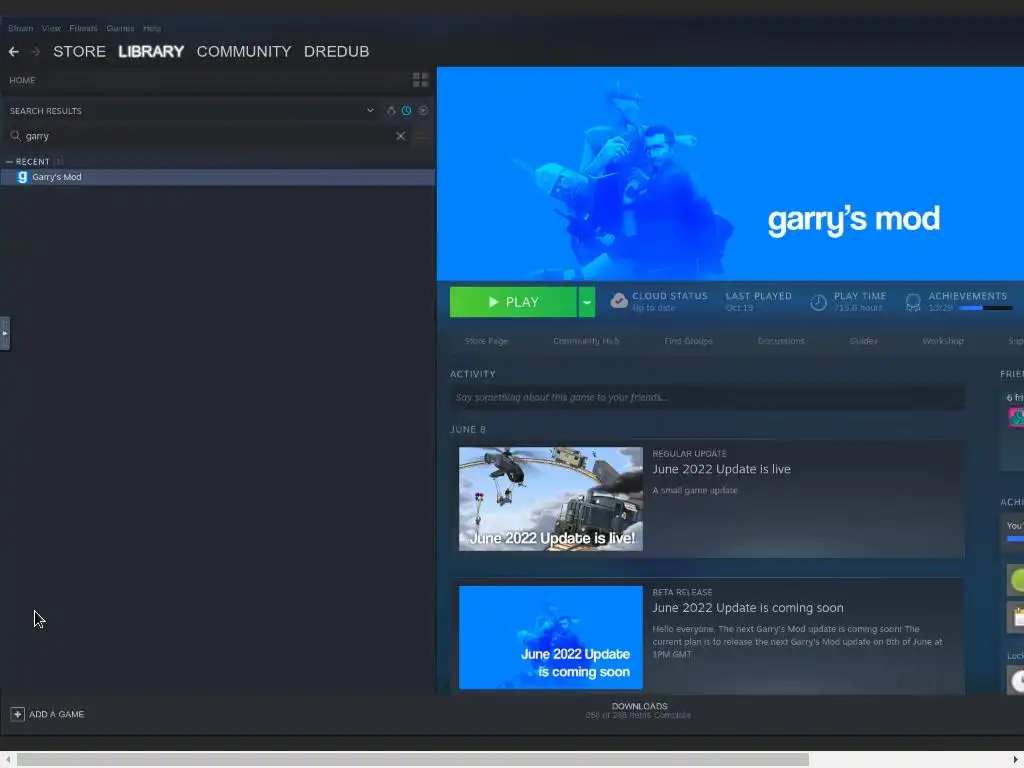Screen dimensions: 1024x768
Task: Click the Achievements badge icon
Action: click(913, 302)
